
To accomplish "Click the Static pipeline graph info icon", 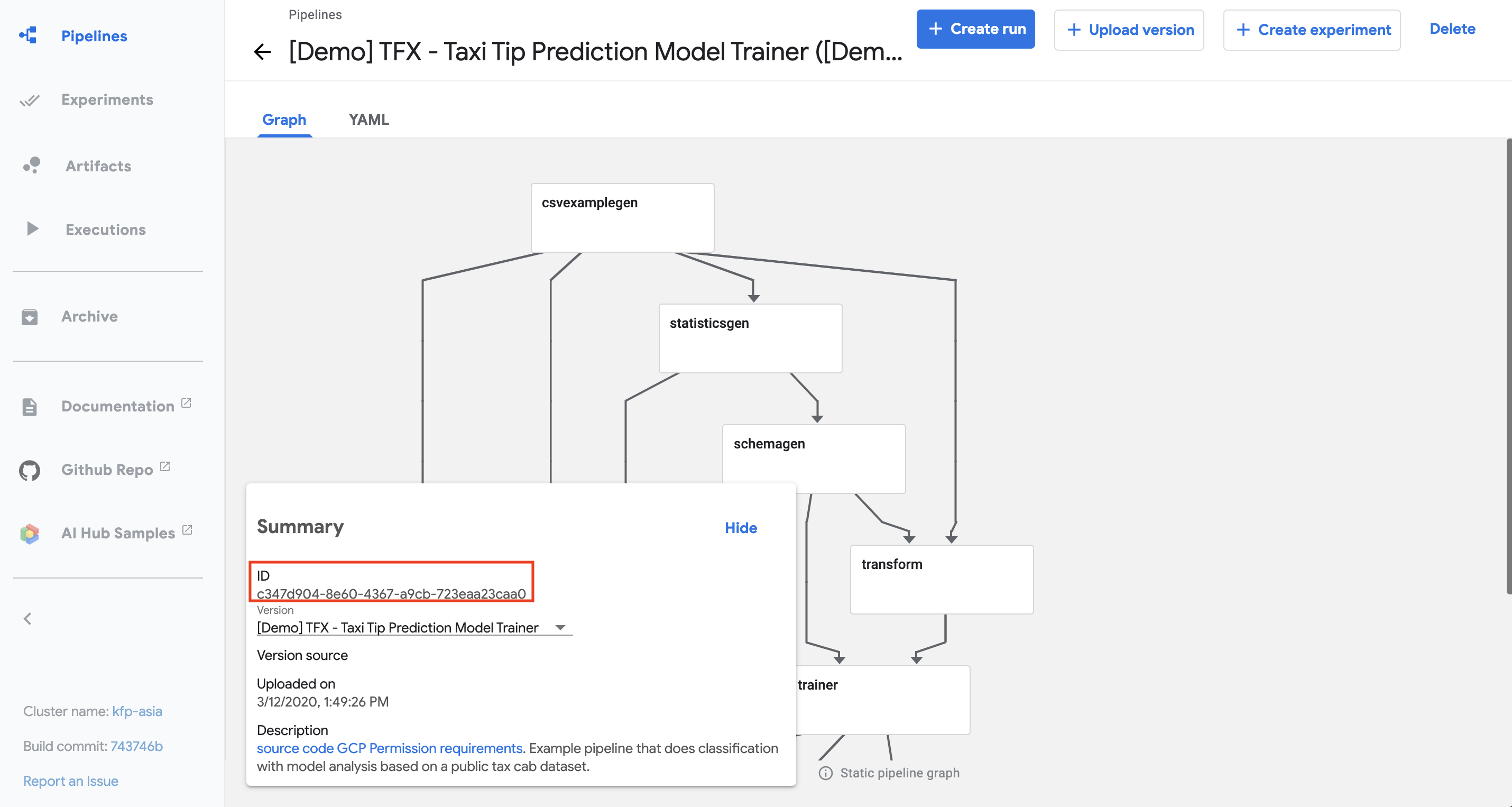I will click(825, 773).
